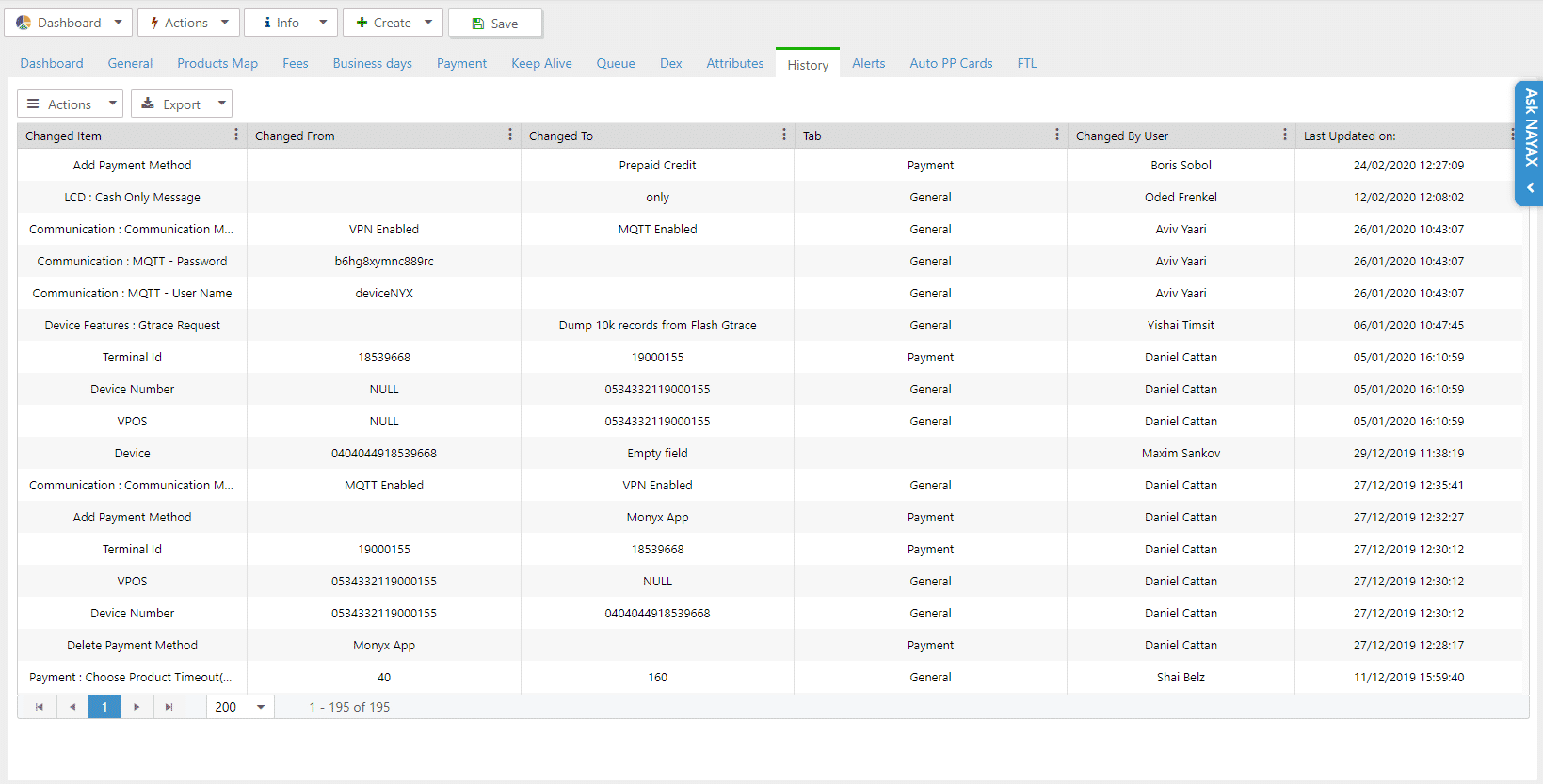Click the Save button
Viewport: 1543px width, 784px height.
(495, 23)
